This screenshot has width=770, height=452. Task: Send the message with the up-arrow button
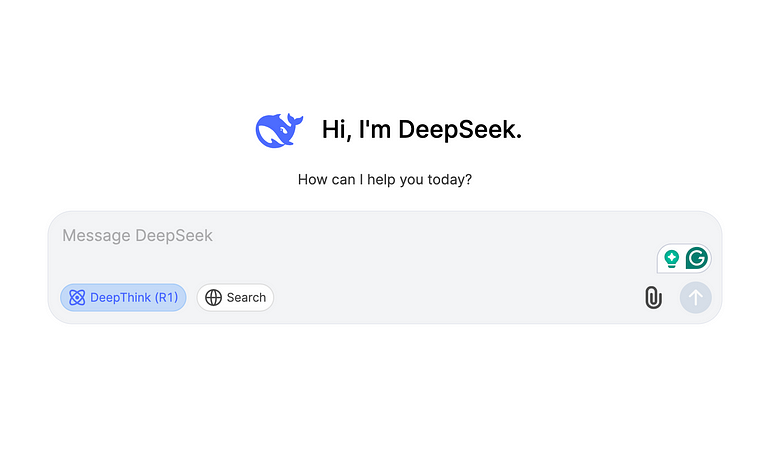click(695, 297)
